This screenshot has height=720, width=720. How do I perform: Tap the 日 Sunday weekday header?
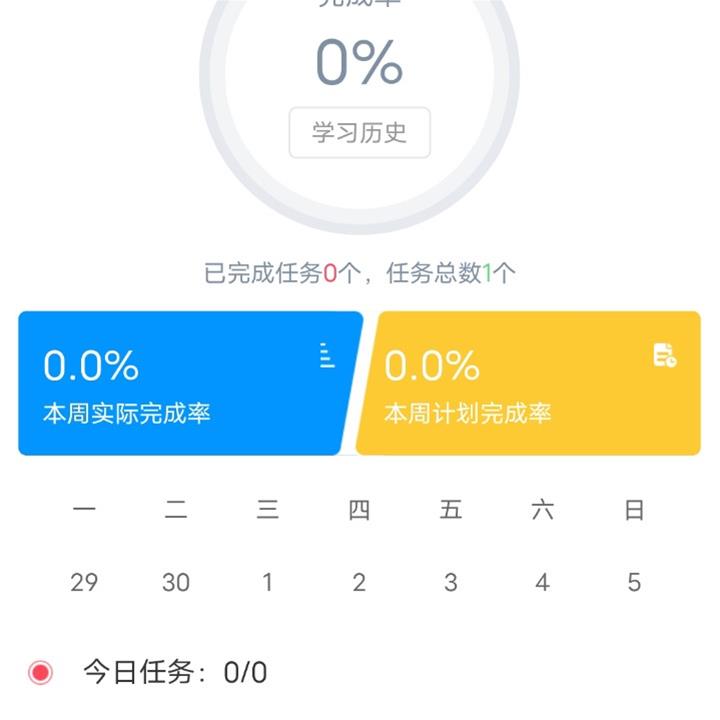pos(634,510)
